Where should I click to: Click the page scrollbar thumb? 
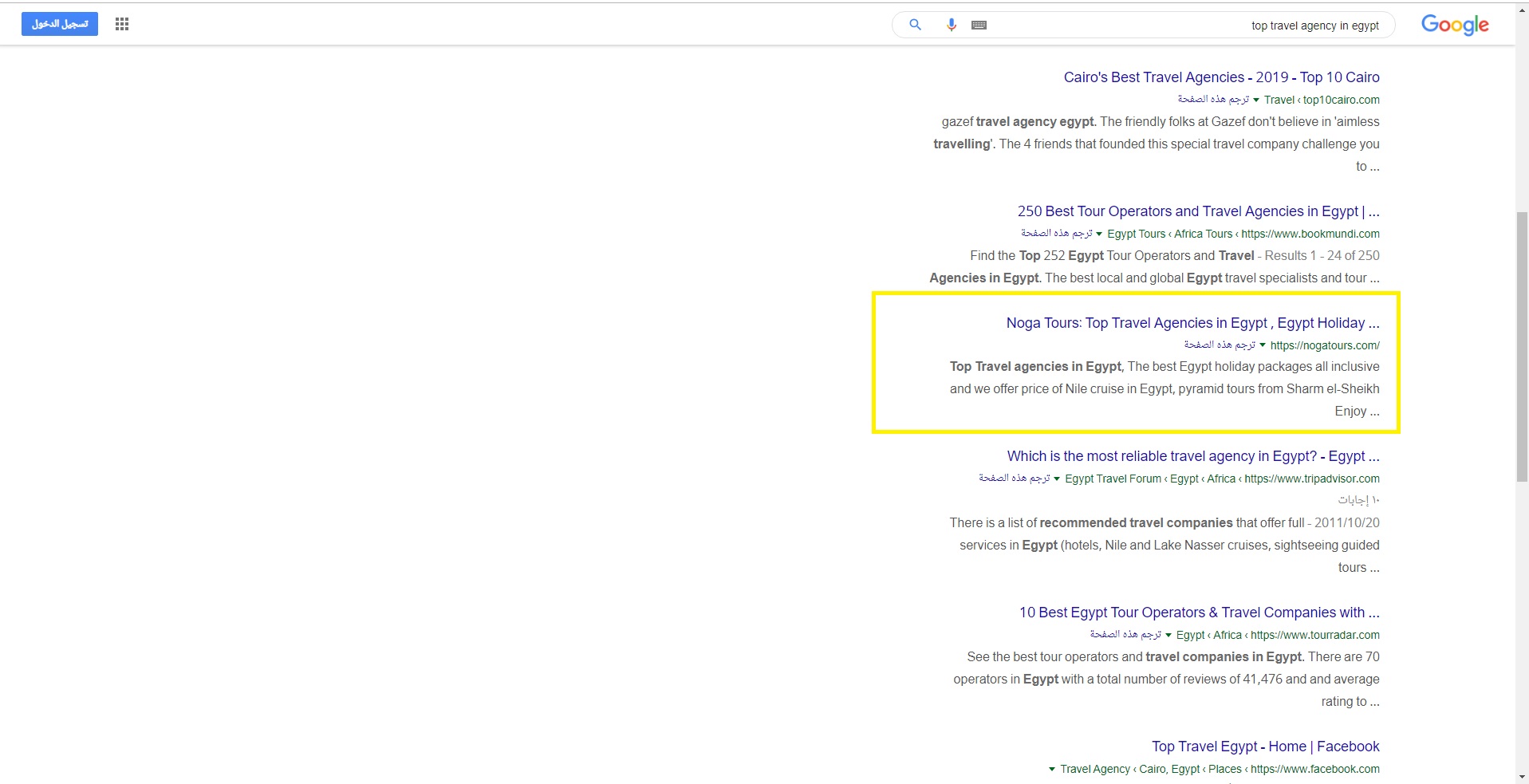(x=1522, y=346)
